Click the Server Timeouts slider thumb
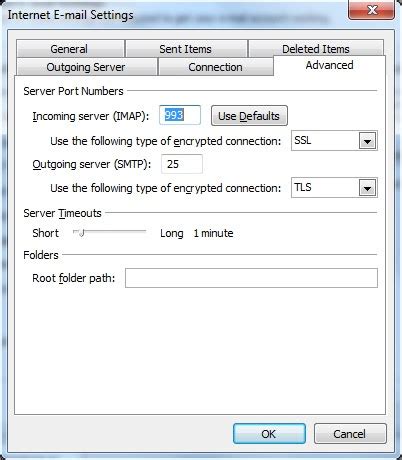 [x=80, y=232]
